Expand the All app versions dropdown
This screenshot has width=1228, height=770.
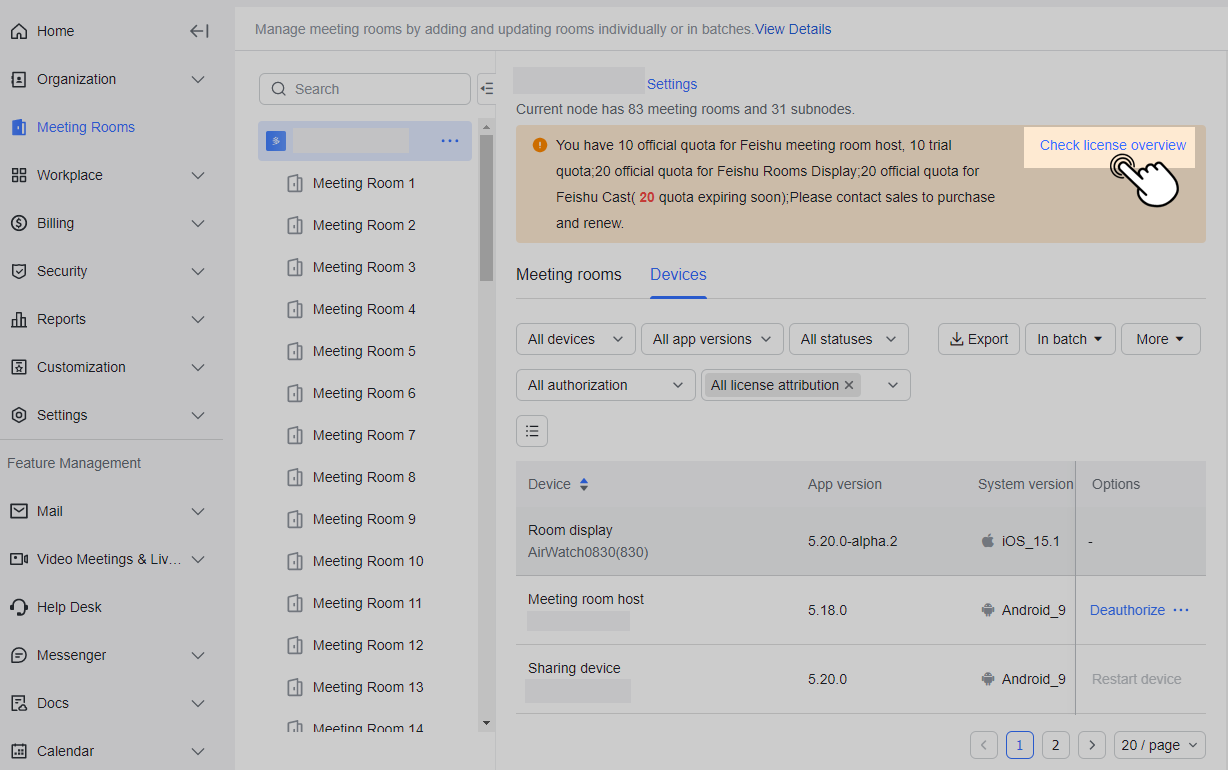(x=711, y=339)
